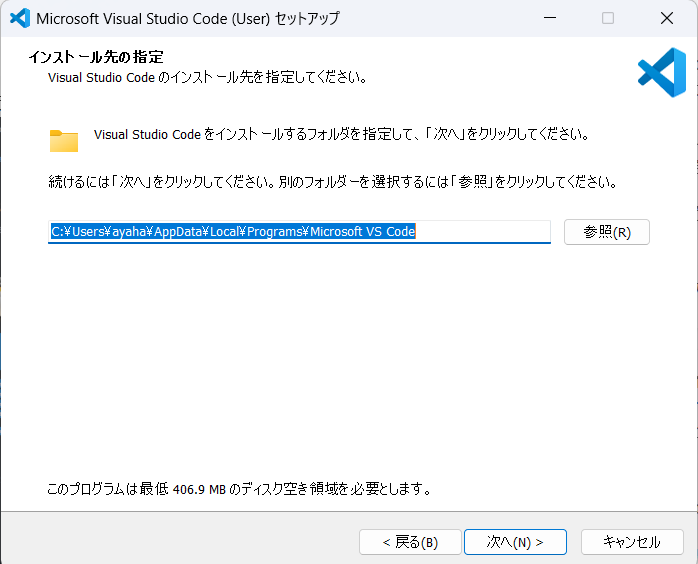This screenshot has height=564, width=698.
Task: Click the instruction starting with 続けるには「次へ」
Action: (x=333, y=182)
